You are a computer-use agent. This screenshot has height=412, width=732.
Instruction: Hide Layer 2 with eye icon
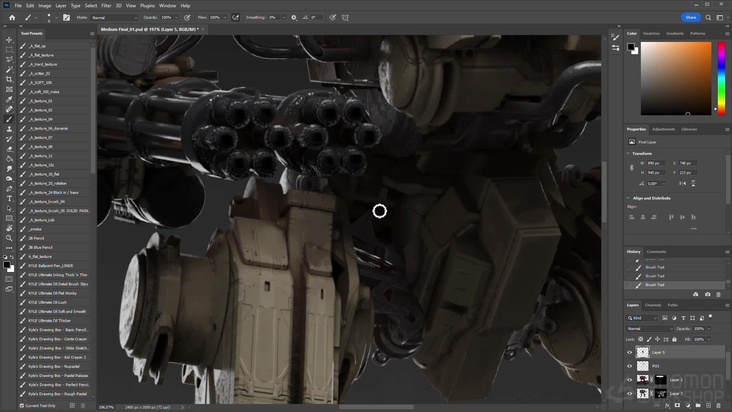click(629, 380)
